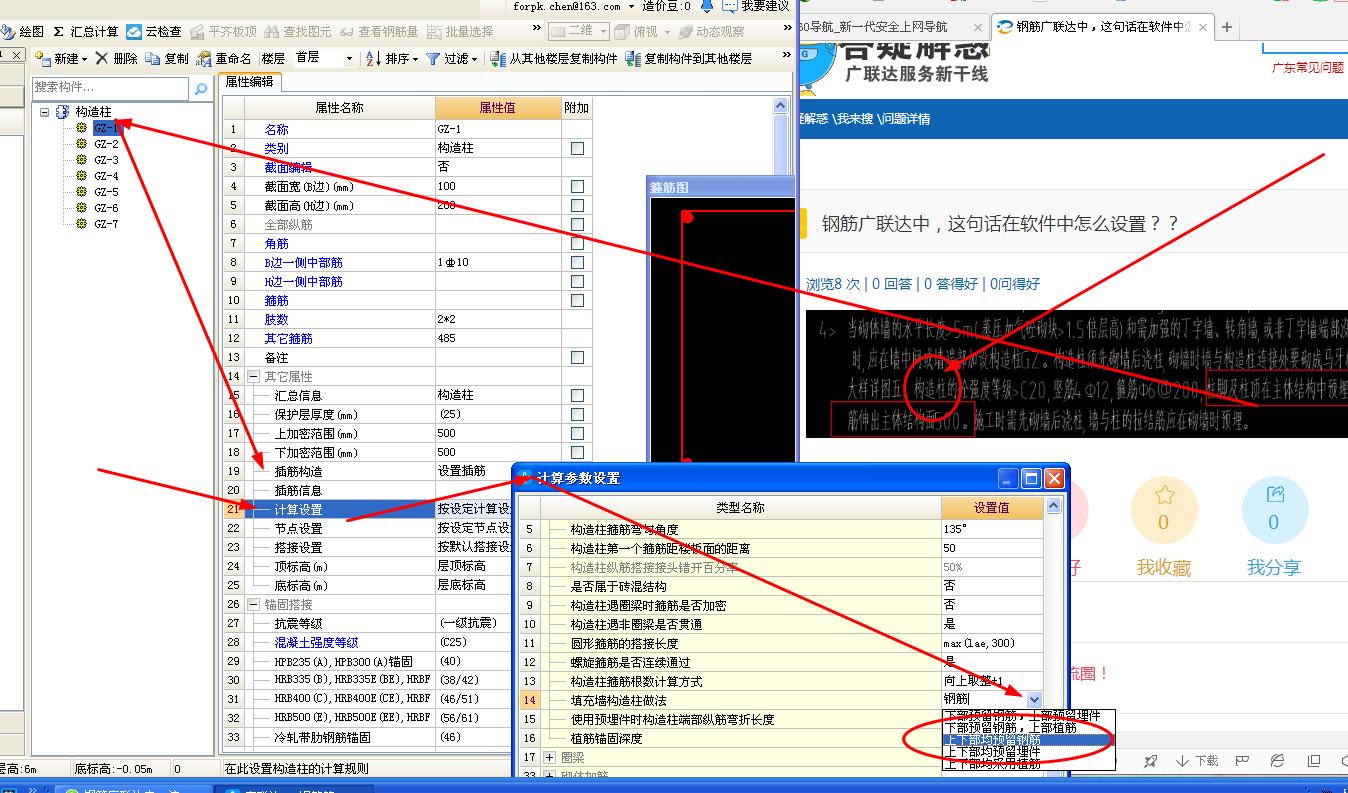Start 动态观察 dynamic observation

click(x=712, y=32)
